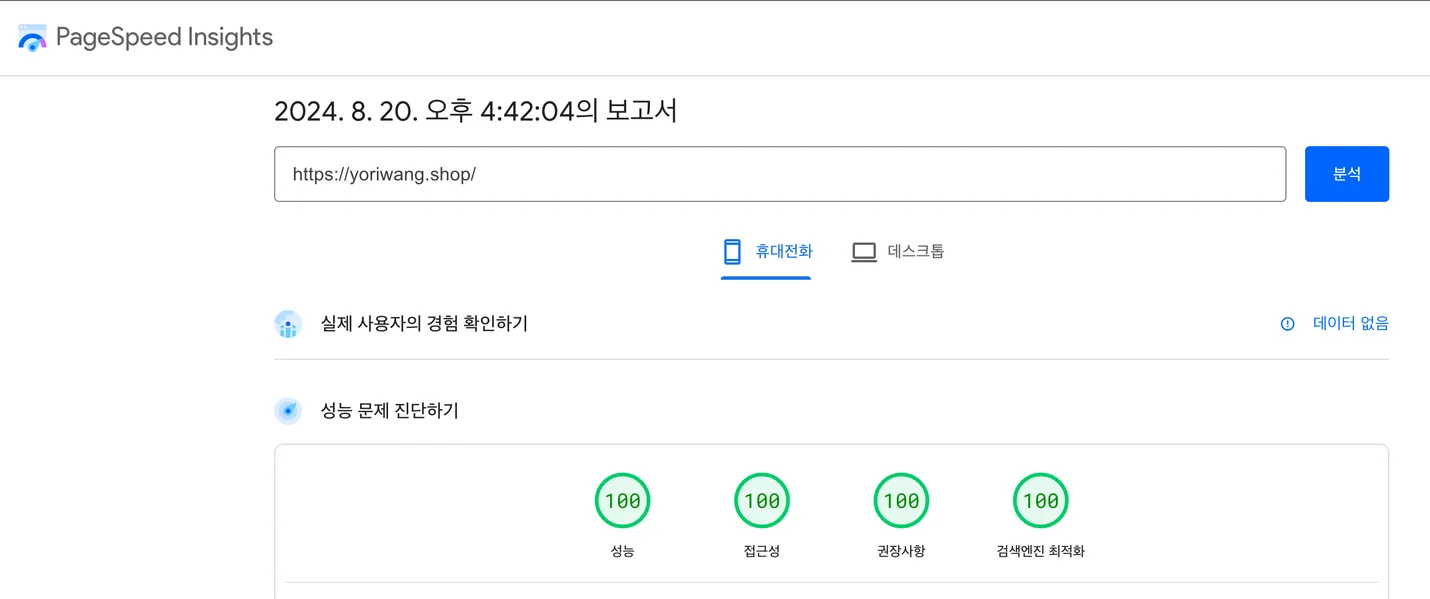This screenshot has height=599, width=1430.
Task: Open the PageSpeed Insights title link
Action: point(164,37)
